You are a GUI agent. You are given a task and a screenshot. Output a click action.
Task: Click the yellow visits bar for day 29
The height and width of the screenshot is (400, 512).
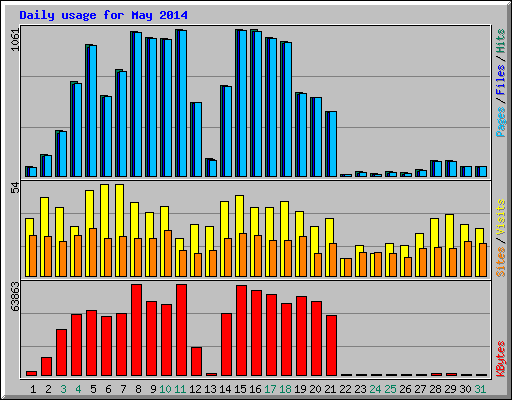point(449,245)
